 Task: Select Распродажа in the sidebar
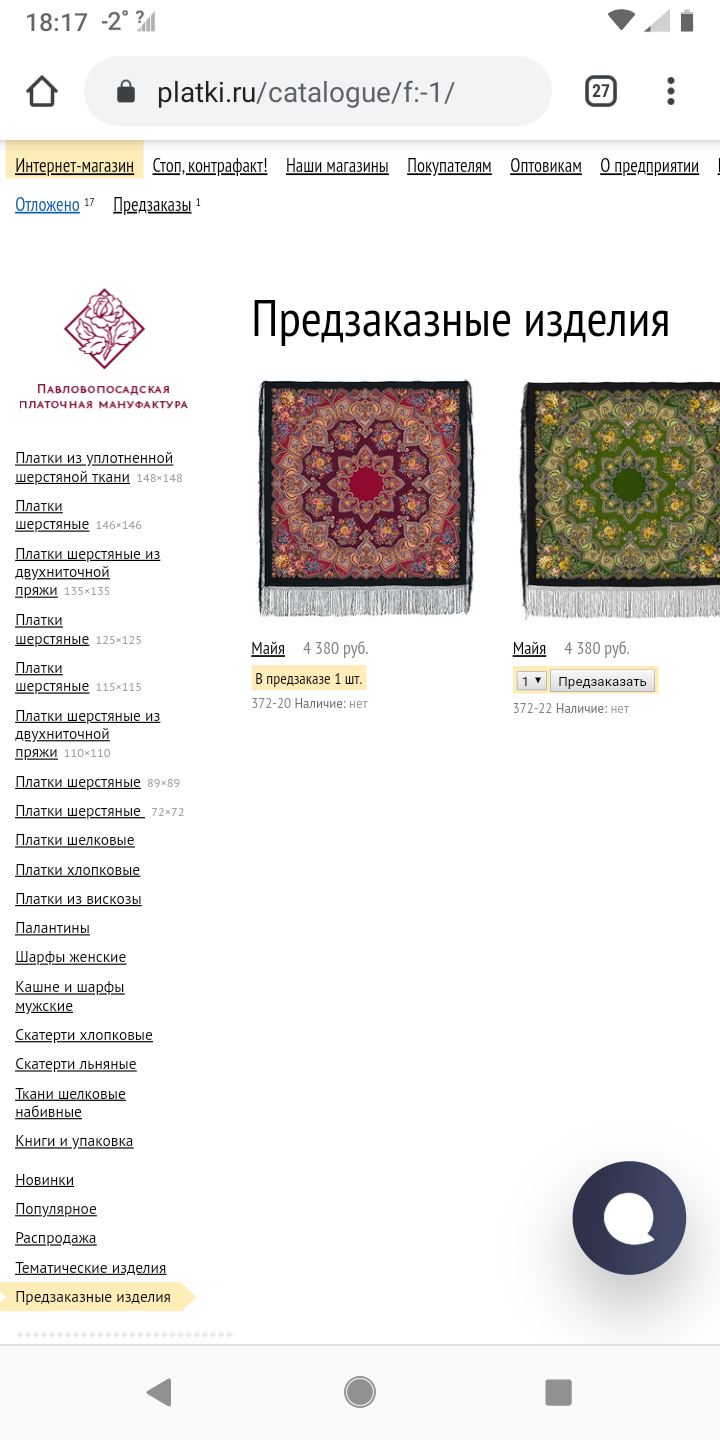(x=56, y=1238)
